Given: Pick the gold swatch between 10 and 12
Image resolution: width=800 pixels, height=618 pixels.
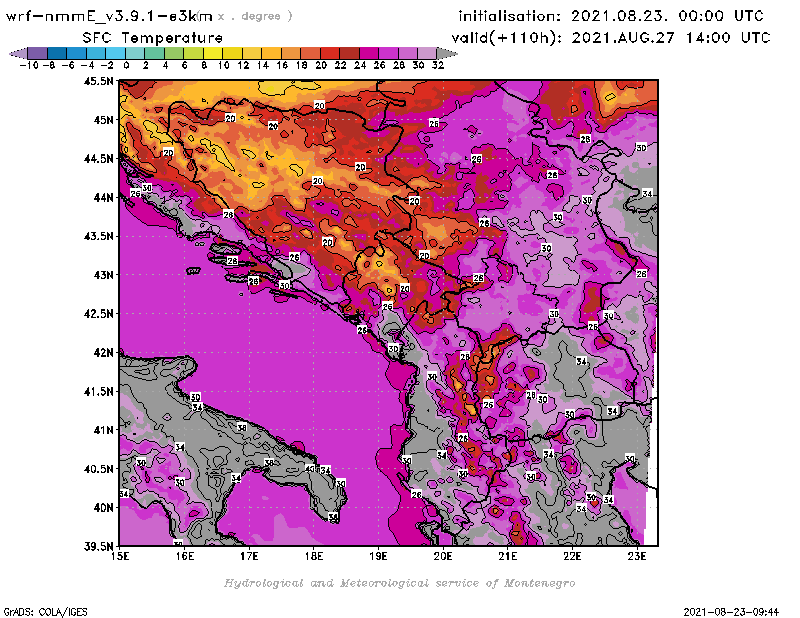Looking at the screenshot, I should [232, 53].
